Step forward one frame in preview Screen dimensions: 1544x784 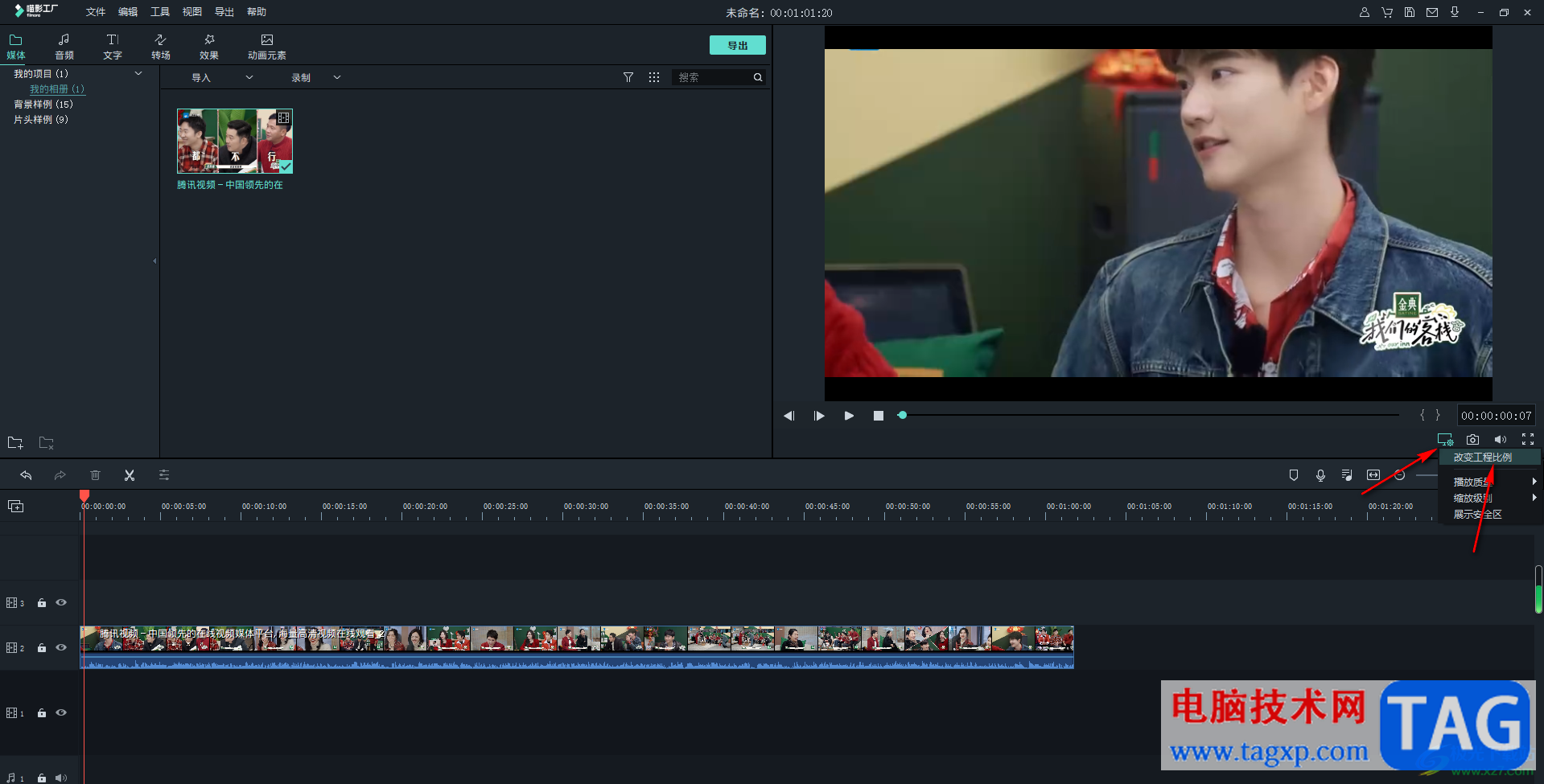(819, 416)
